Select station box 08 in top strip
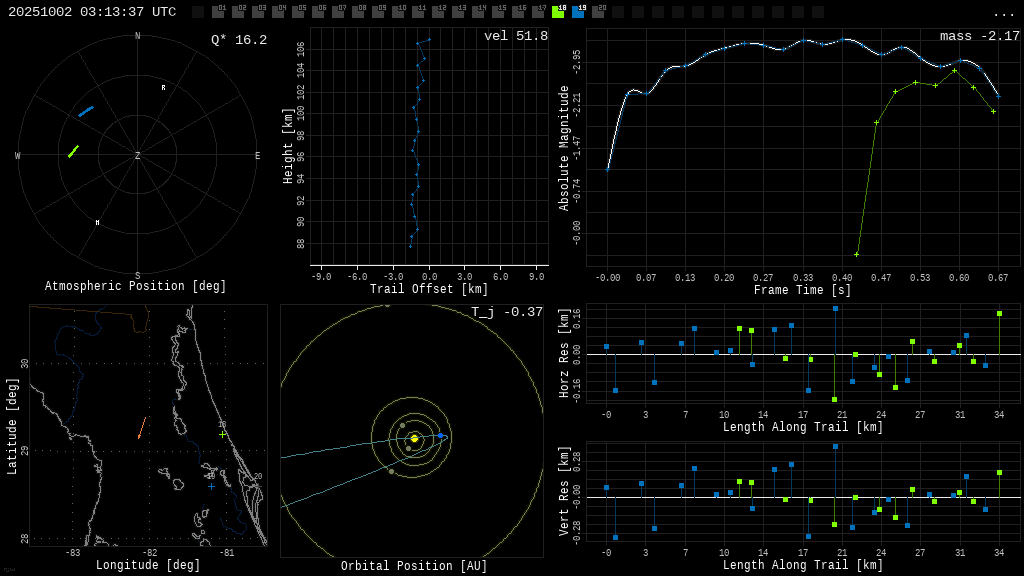The height and width of the screenshot is (576, 1024). [x=358, y=12]
